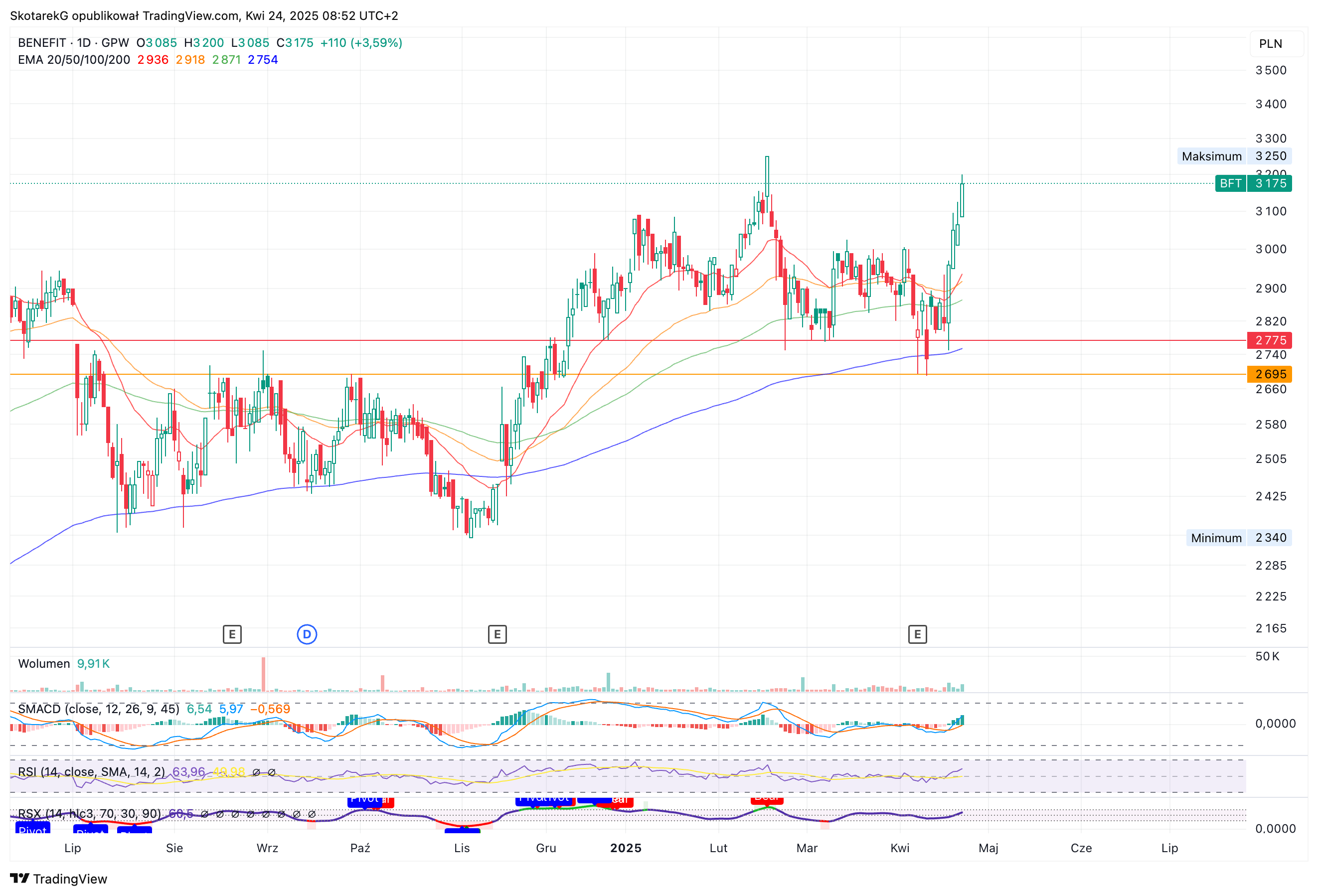1318x896 pixels.
Task: Open the earnings E marker near Lis
Action: click(497, 634)
